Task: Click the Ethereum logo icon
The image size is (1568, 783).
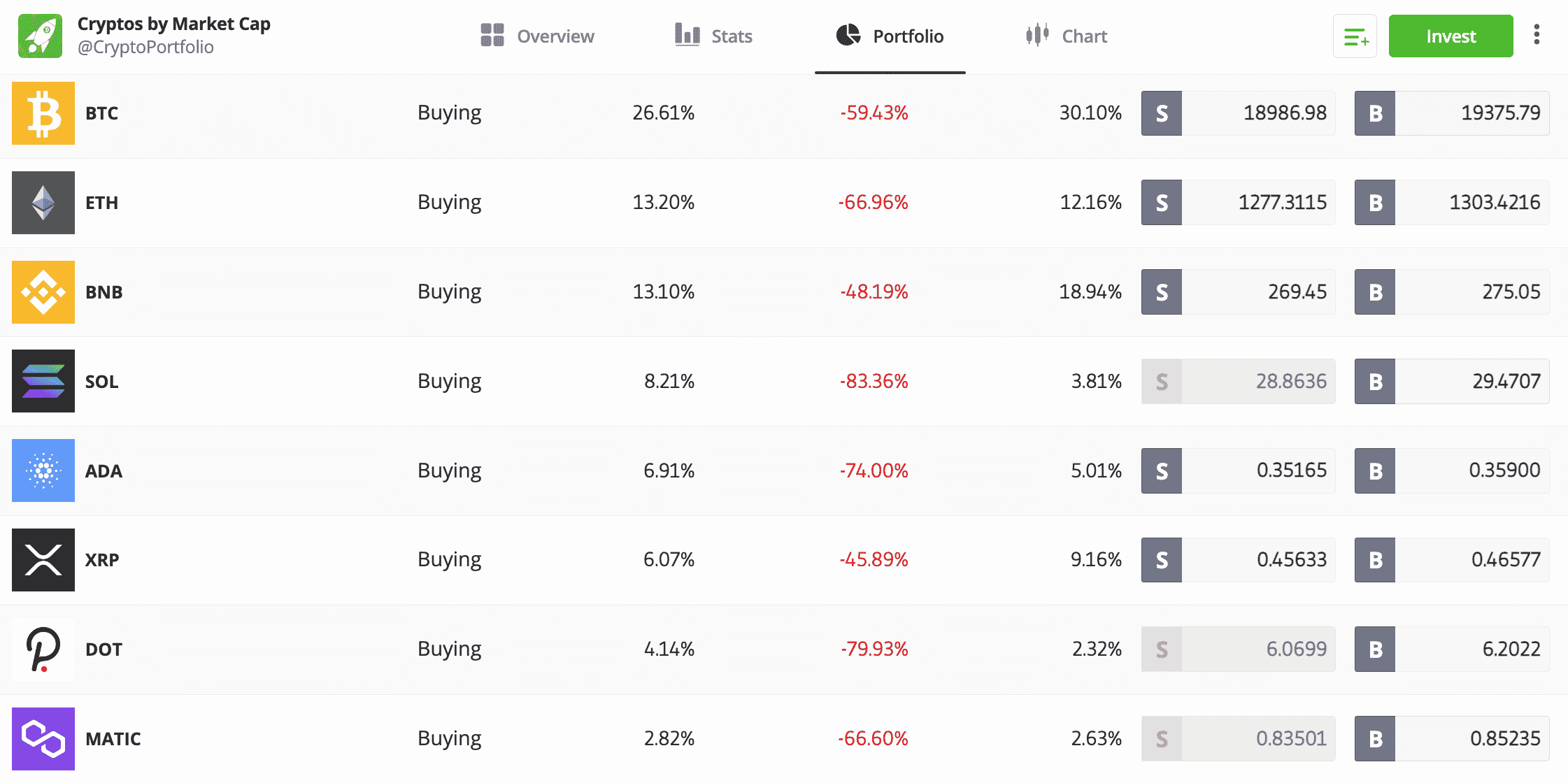Action: click(43, 203)
